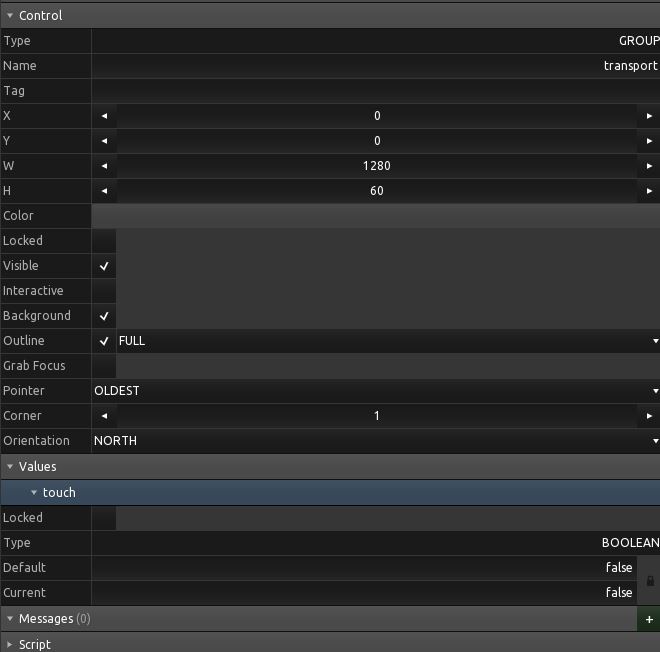Click the green plus icon in Messages

(x=649, y=619)
